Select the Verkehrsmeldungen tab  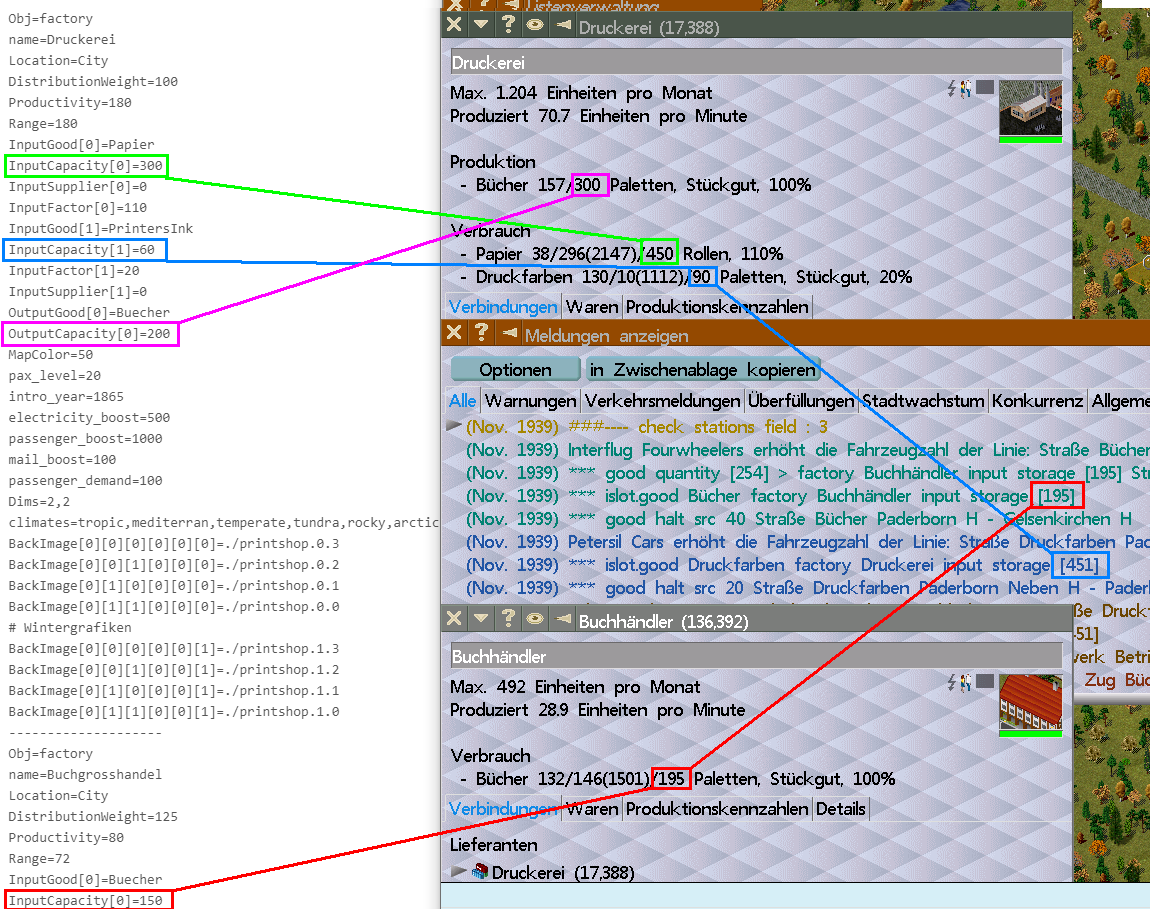point(664,401)
